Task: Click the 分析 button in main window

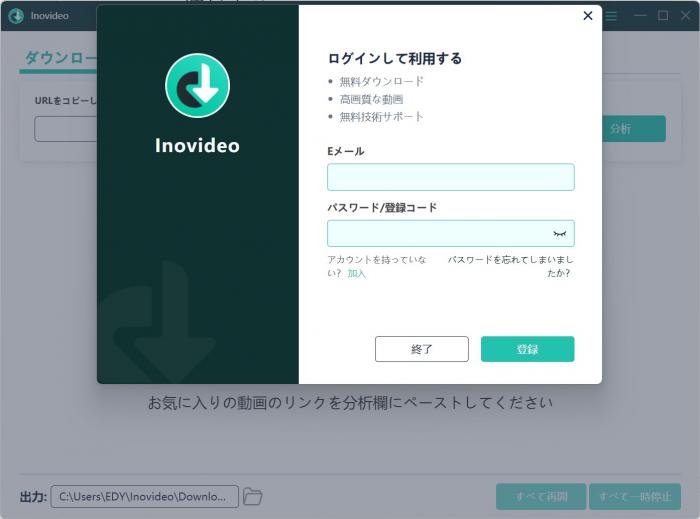Action: tap(633, 129)
